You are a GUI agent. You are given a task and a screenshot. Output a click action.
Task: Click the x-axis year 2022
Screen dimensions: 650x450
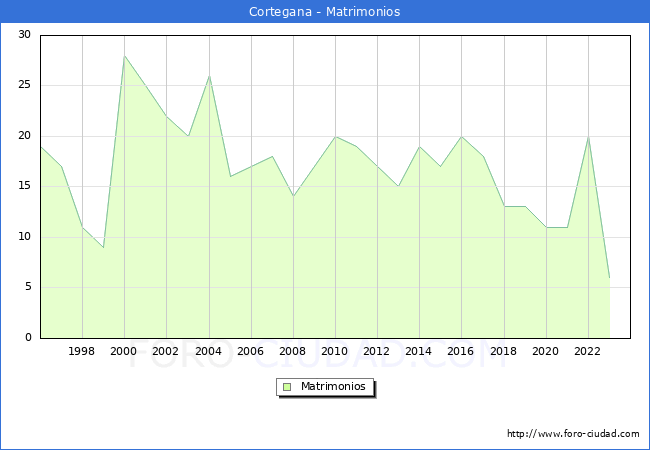(587, 351)
